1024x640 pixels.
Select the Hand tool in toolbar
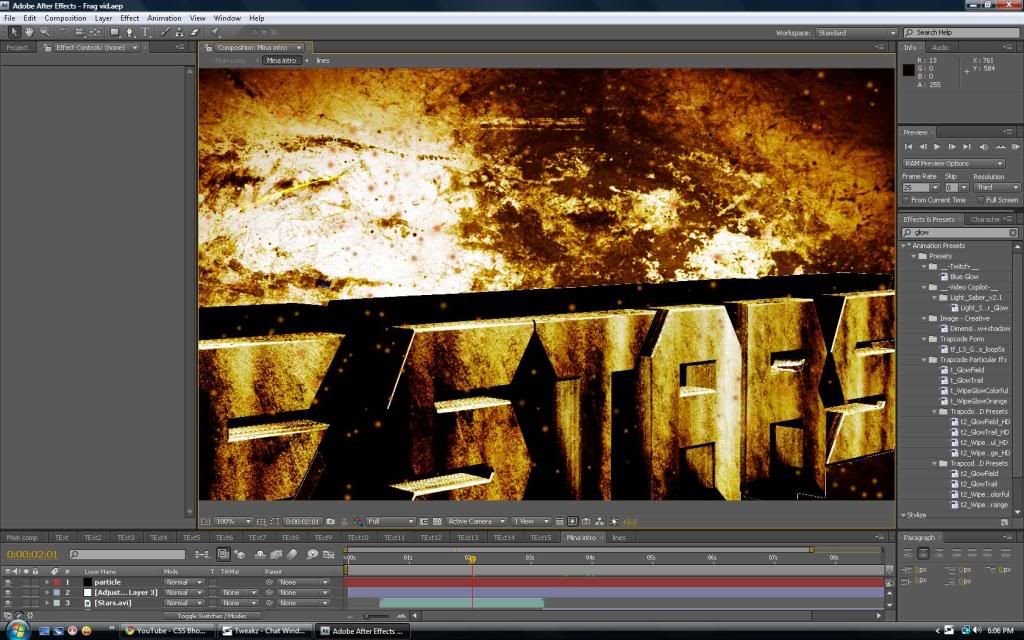[x=29, y=32]
